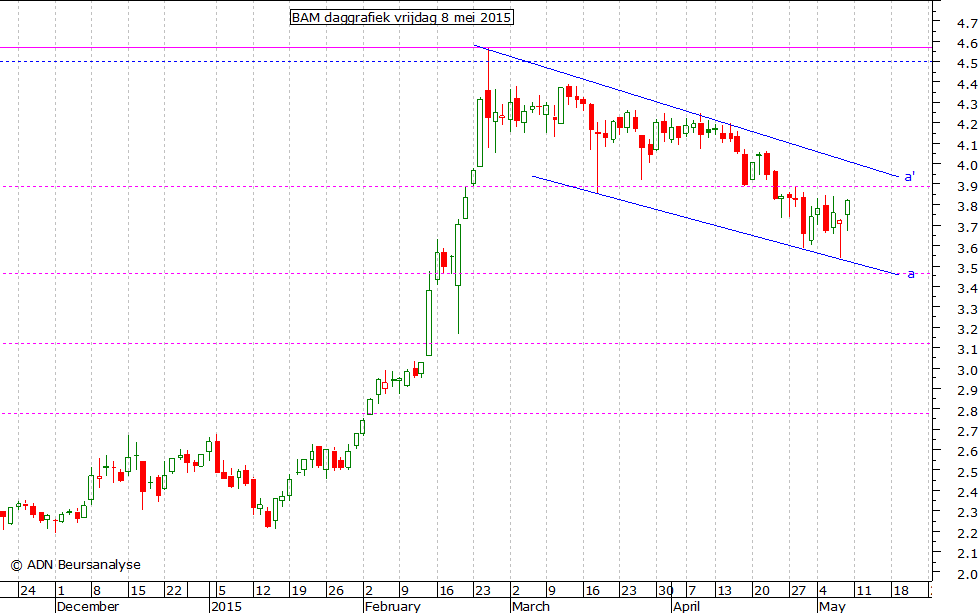Click the date label 23 below February peak
This screenshot has width=980, height=613.
pos(482,591)
